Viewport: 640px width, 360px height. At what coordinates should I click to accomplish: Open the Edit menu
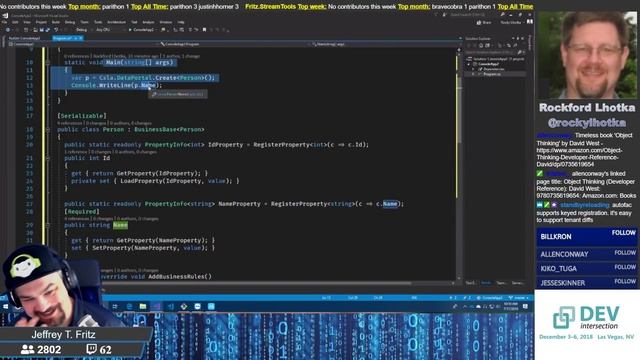click(x=15, y=22)
